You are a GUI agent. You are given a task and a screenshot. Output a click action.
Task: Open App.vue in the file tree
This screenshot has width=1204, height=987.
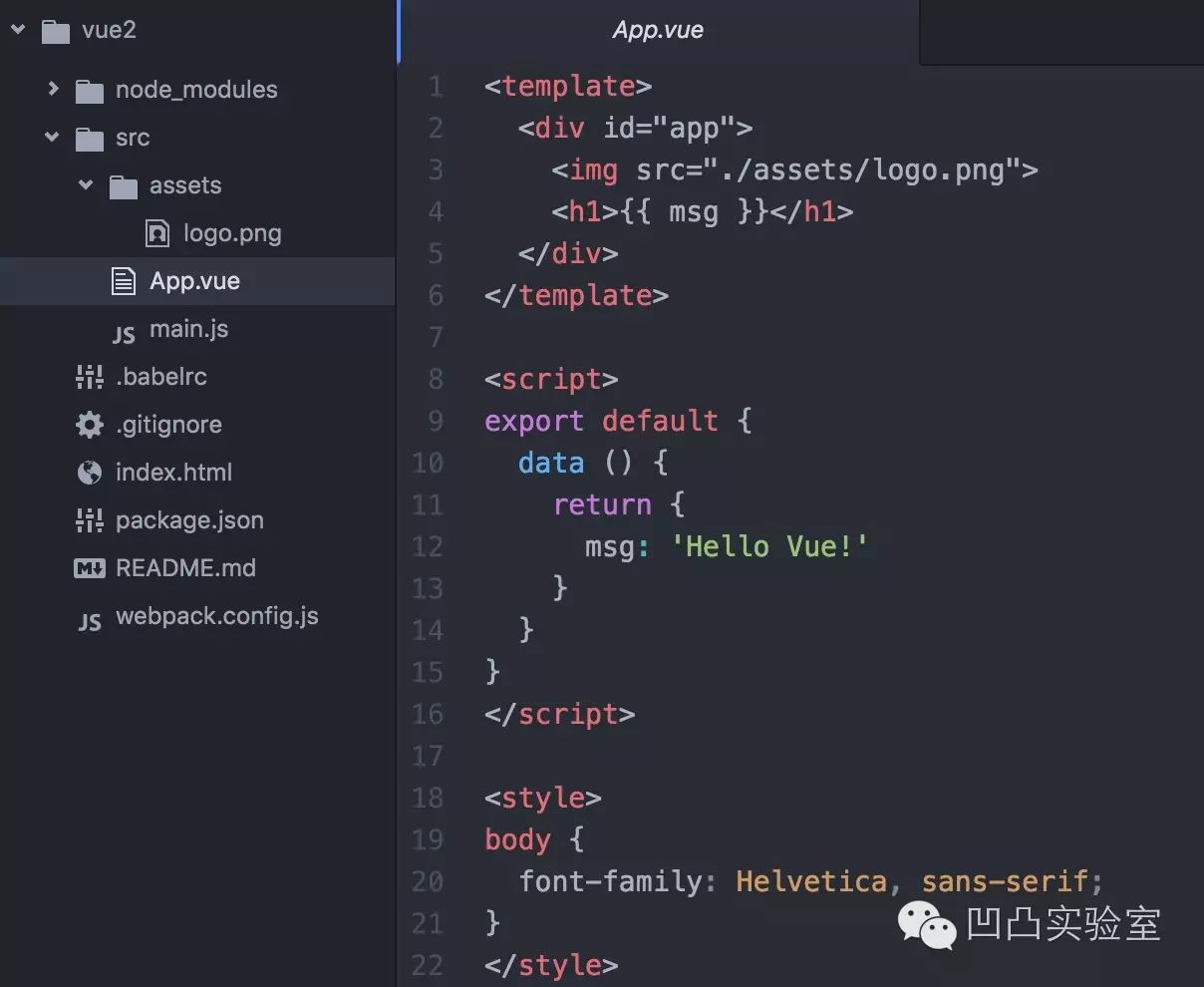pyautogui.click(x=195, y=281)
